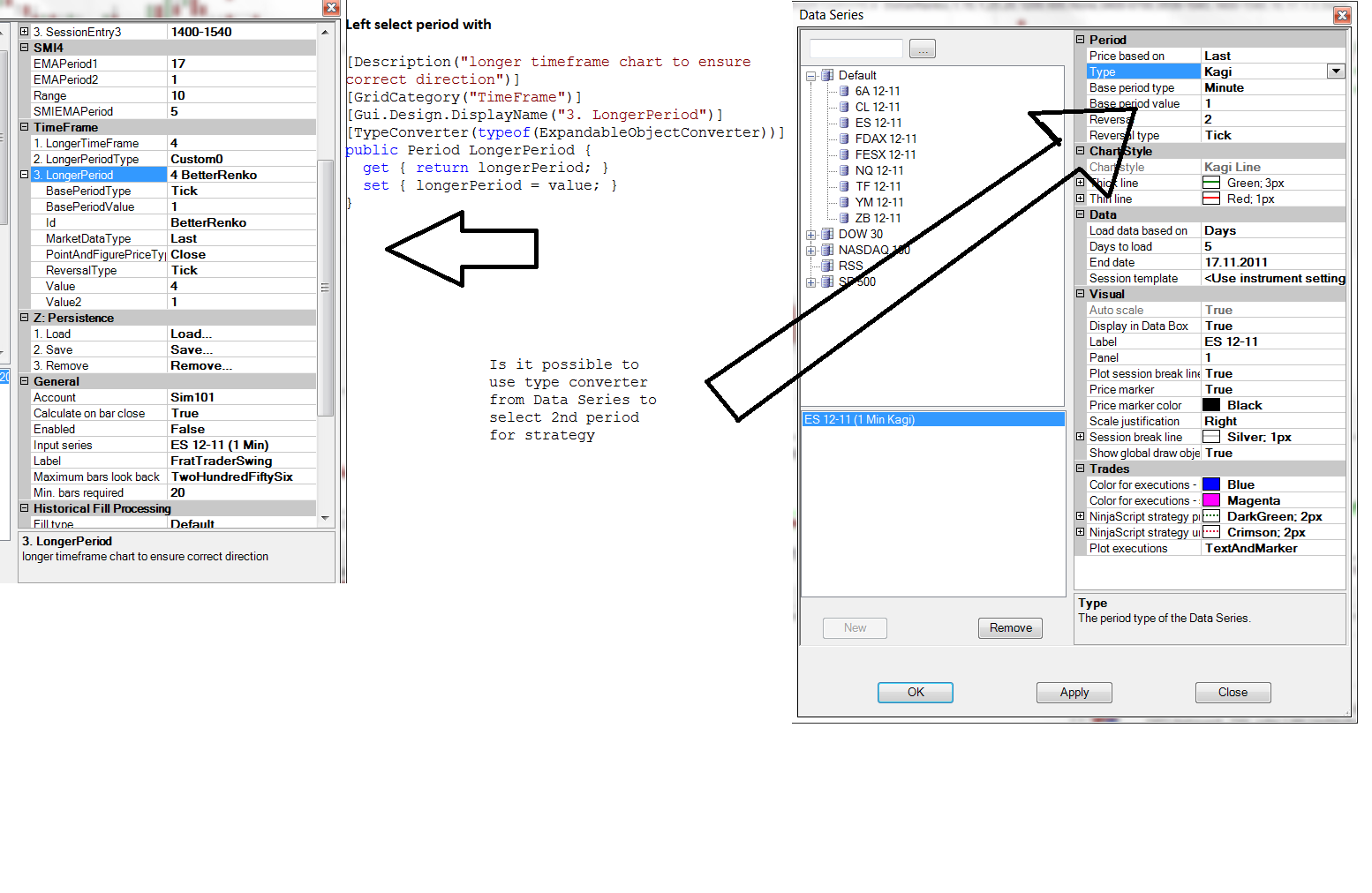Viewport: 1372px width, 893px height.
Task: Select the applied series ES 12-11 (1 Min Kagi)
Action: click(932, 419)
